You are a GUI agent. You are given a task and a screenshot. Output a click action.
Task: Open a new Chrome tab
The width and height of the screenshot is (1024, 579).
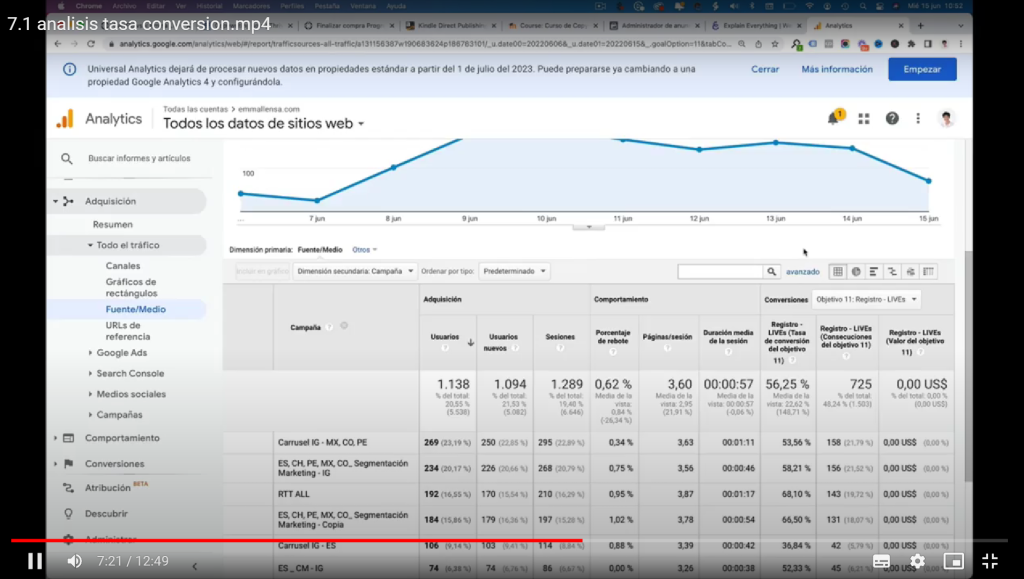[x=920, y=25]
